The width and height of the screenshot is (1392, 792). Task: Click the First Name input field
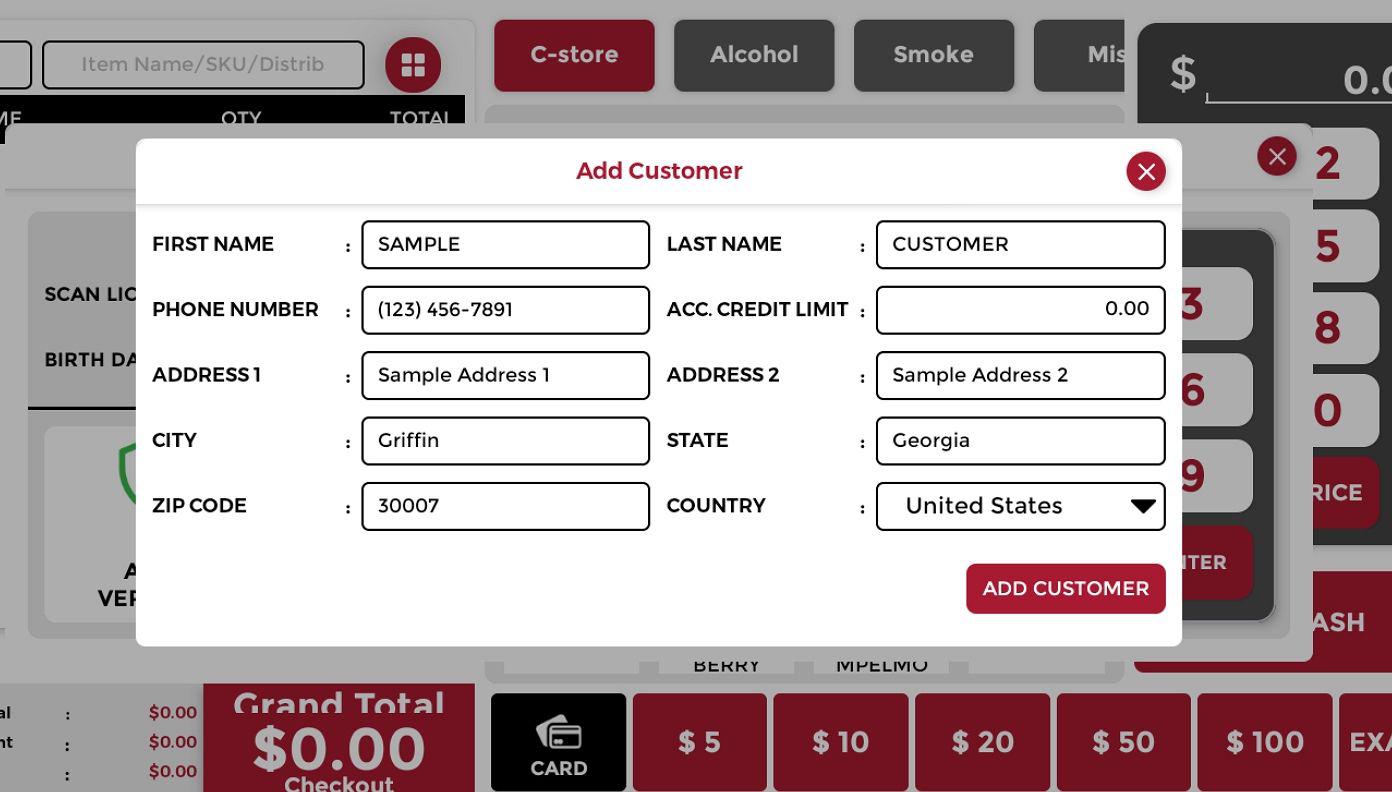tap(505, 245)
